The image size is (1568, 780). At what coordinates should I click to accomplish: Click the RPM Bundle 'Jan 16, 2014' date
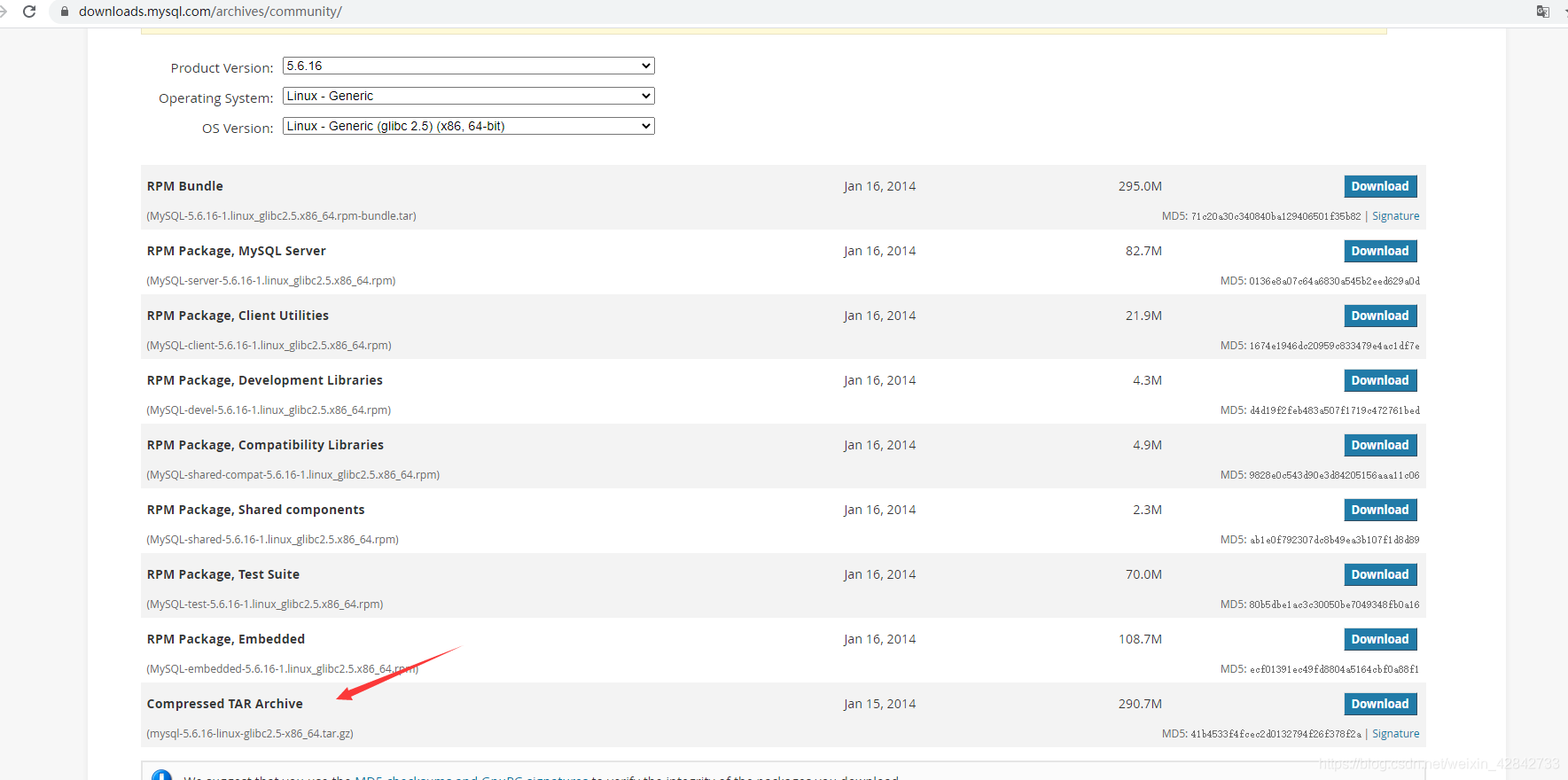(879, 186)
